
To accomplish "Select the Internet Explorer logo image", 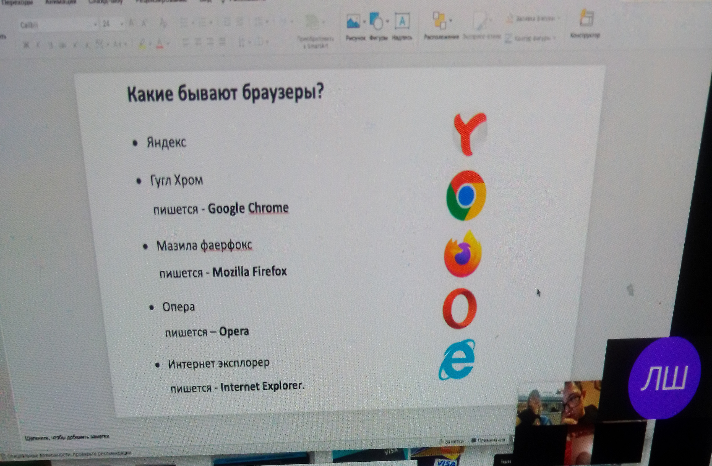I will (456, 360).
